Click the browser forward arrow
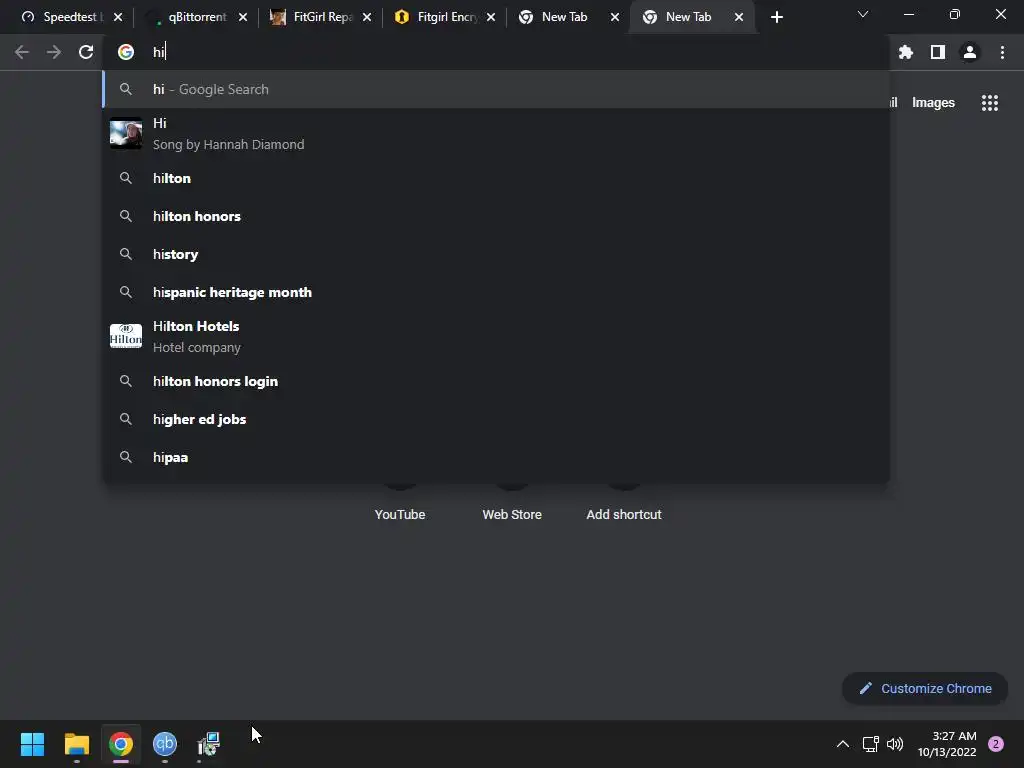The width and height of the screenshot is (1024, 768). (54, 52)
